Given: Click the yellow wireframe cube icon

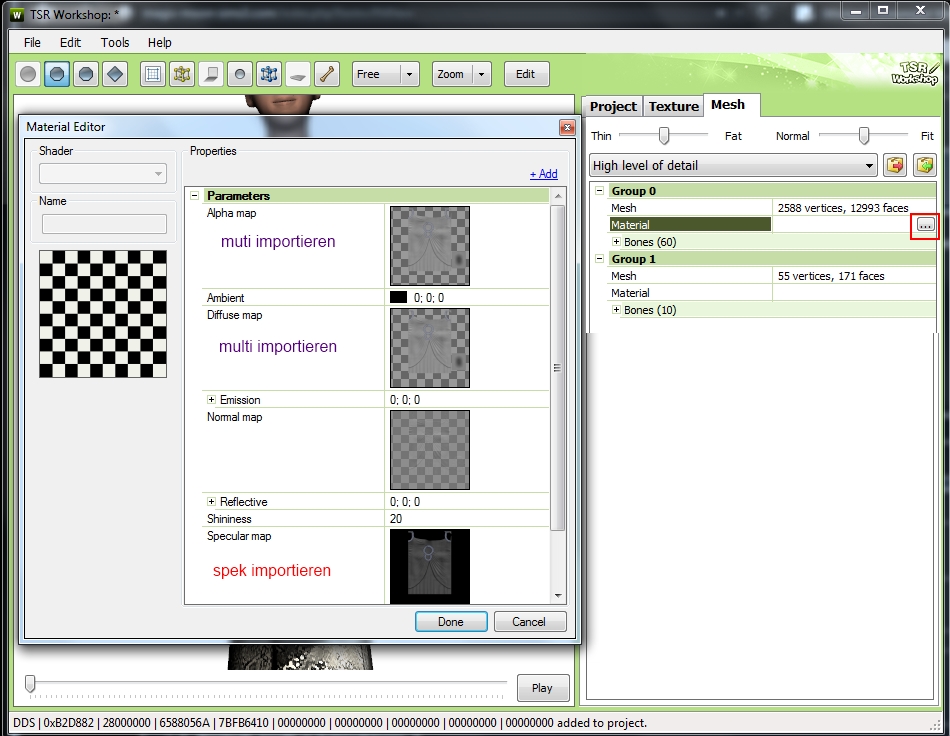Looking at the screenshot, I should pos(181,74).
